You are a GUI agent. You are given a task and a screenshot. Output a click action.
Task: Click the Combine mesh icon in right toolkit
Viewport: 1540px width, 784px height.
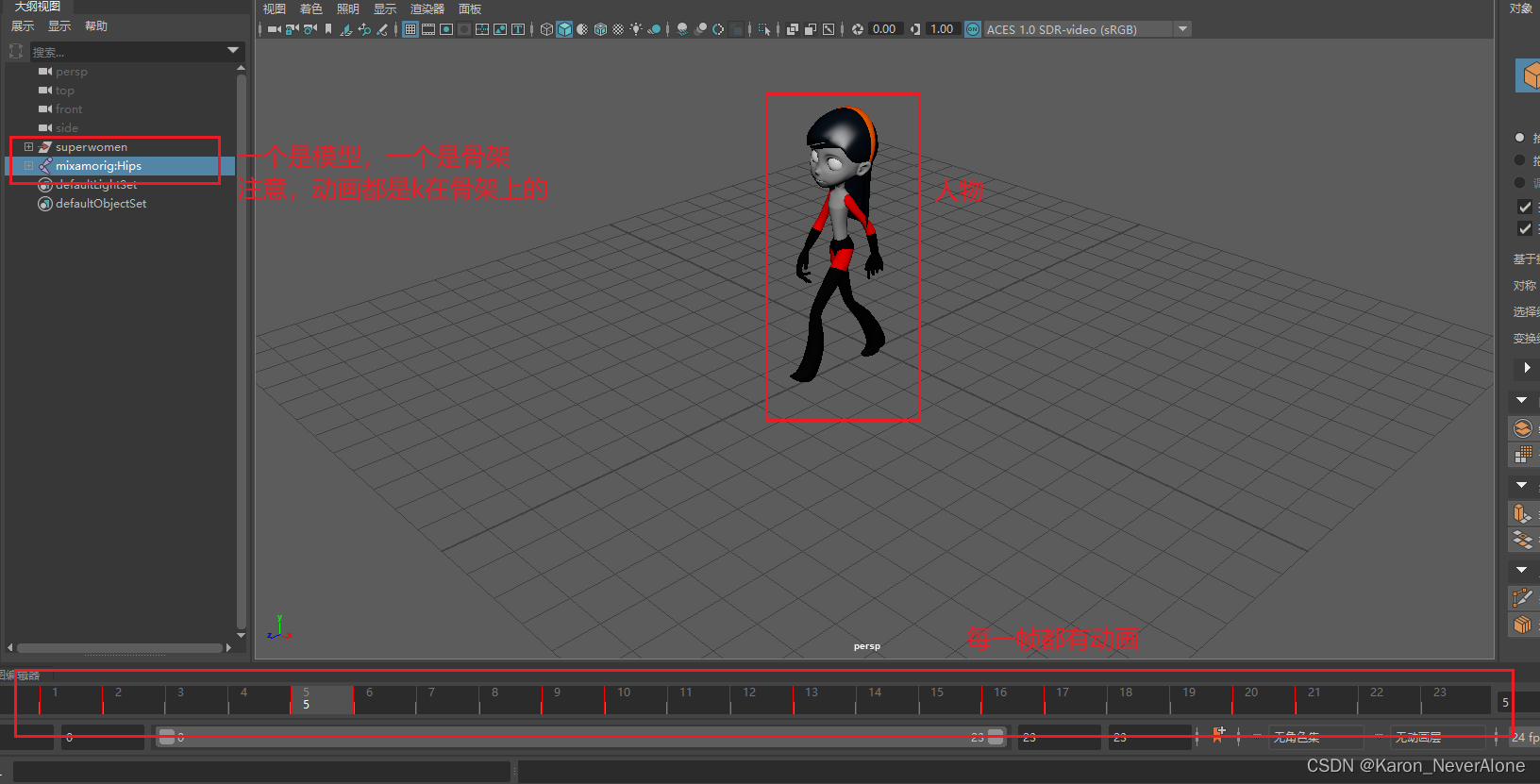click(x=1523, y=428)
